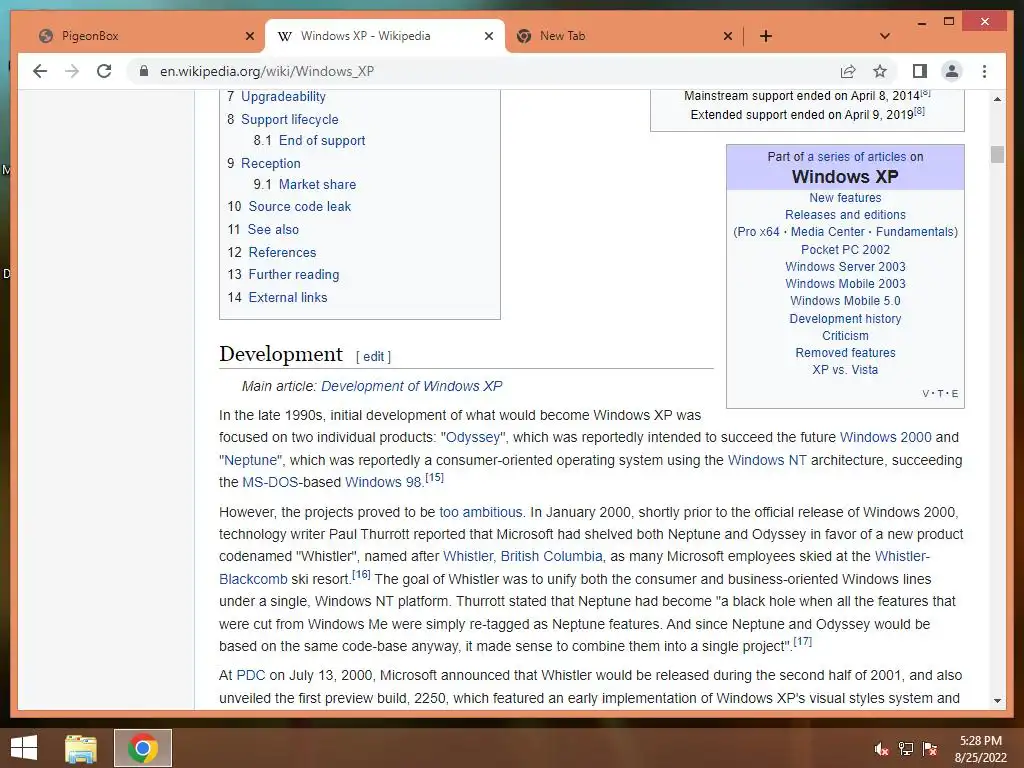Bookmark this page with the star icon
The image size is (1024, 768).
click(x=880, y=71)
